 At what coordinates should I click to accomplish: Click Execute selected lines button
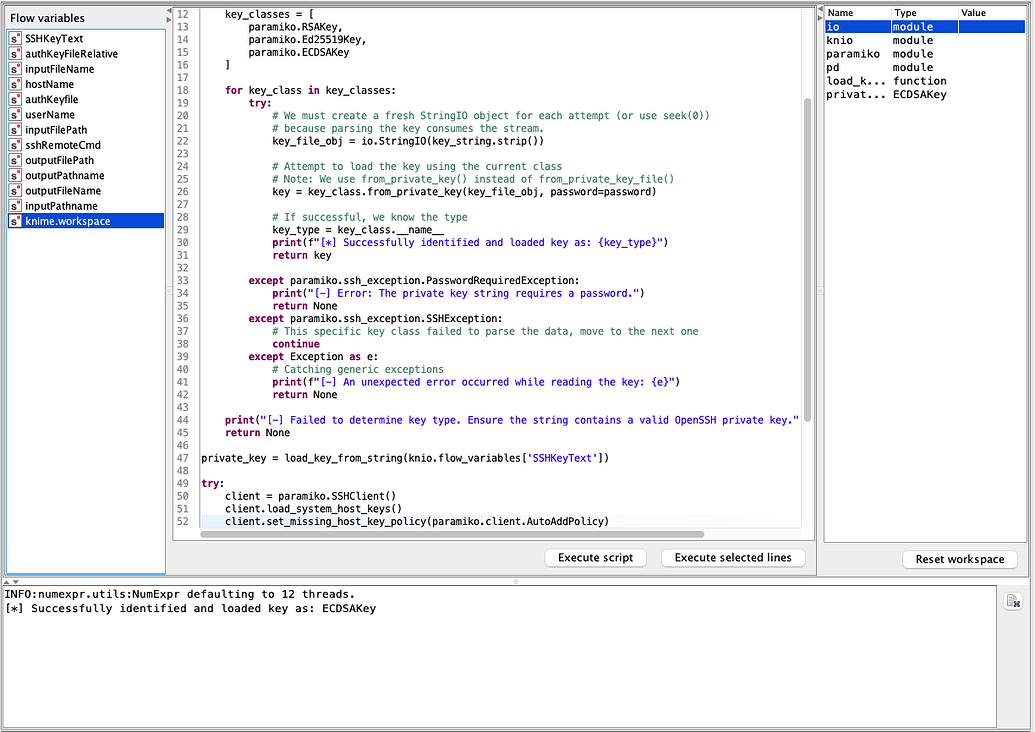coord(733,558)
